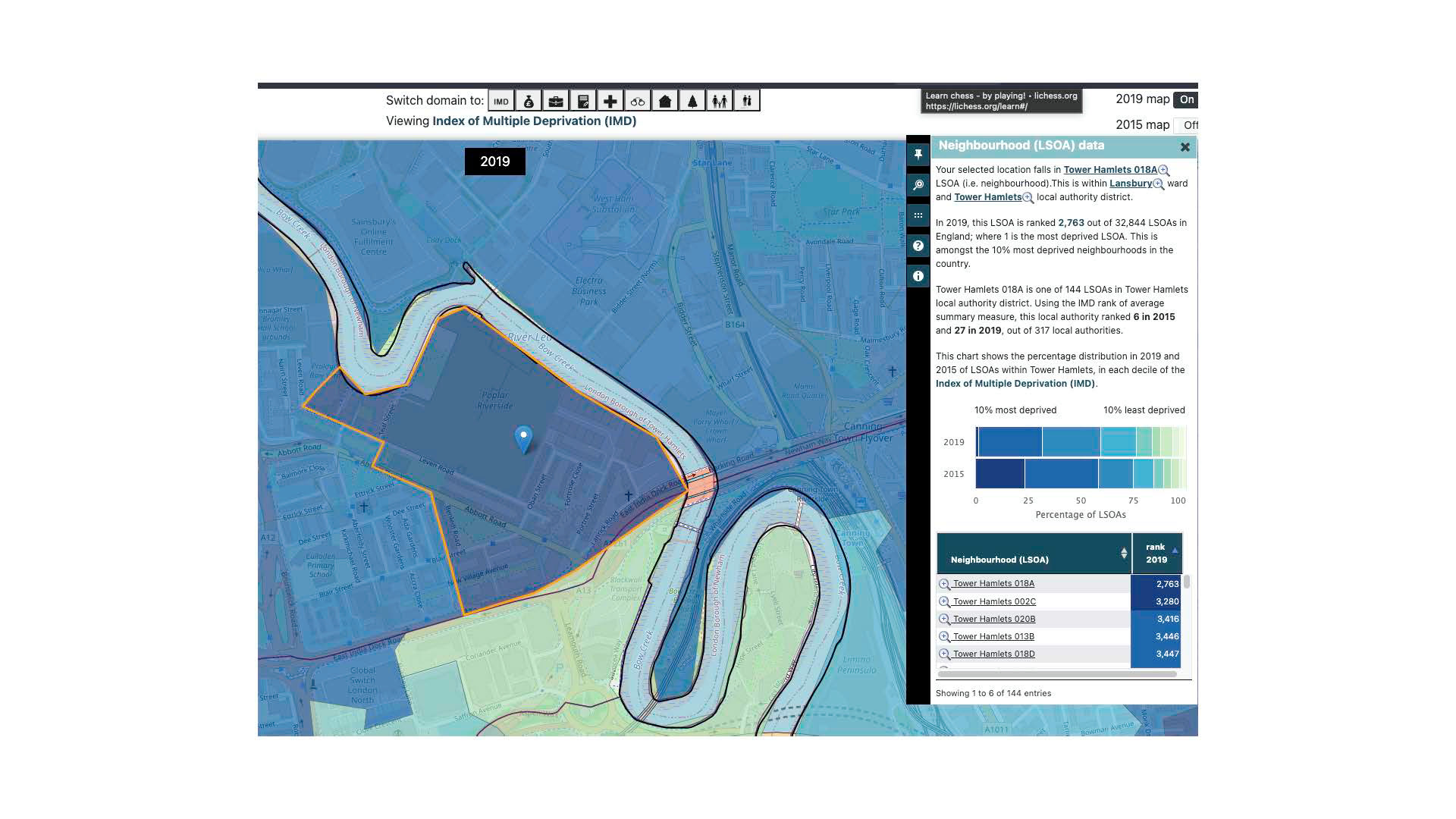The width and height of the screenshot is (1456, 819).
Task: Zoom to Tower Hamlets district magnifier icon
Action: pos(1028,198)
